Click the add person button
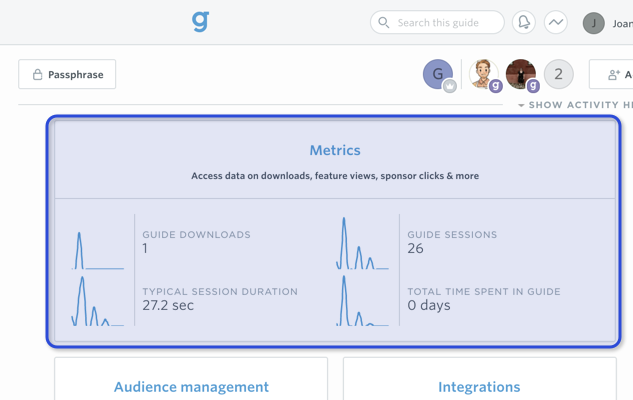The height and width of the screenshot is (400, 633). coord(611,74)
